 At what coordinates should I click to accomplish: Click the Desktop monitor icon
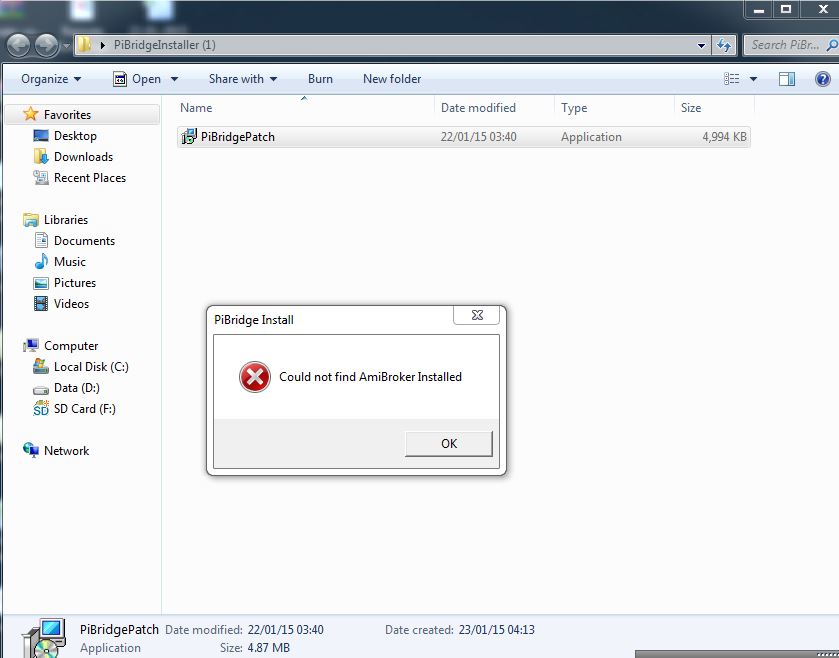[41, 135]
